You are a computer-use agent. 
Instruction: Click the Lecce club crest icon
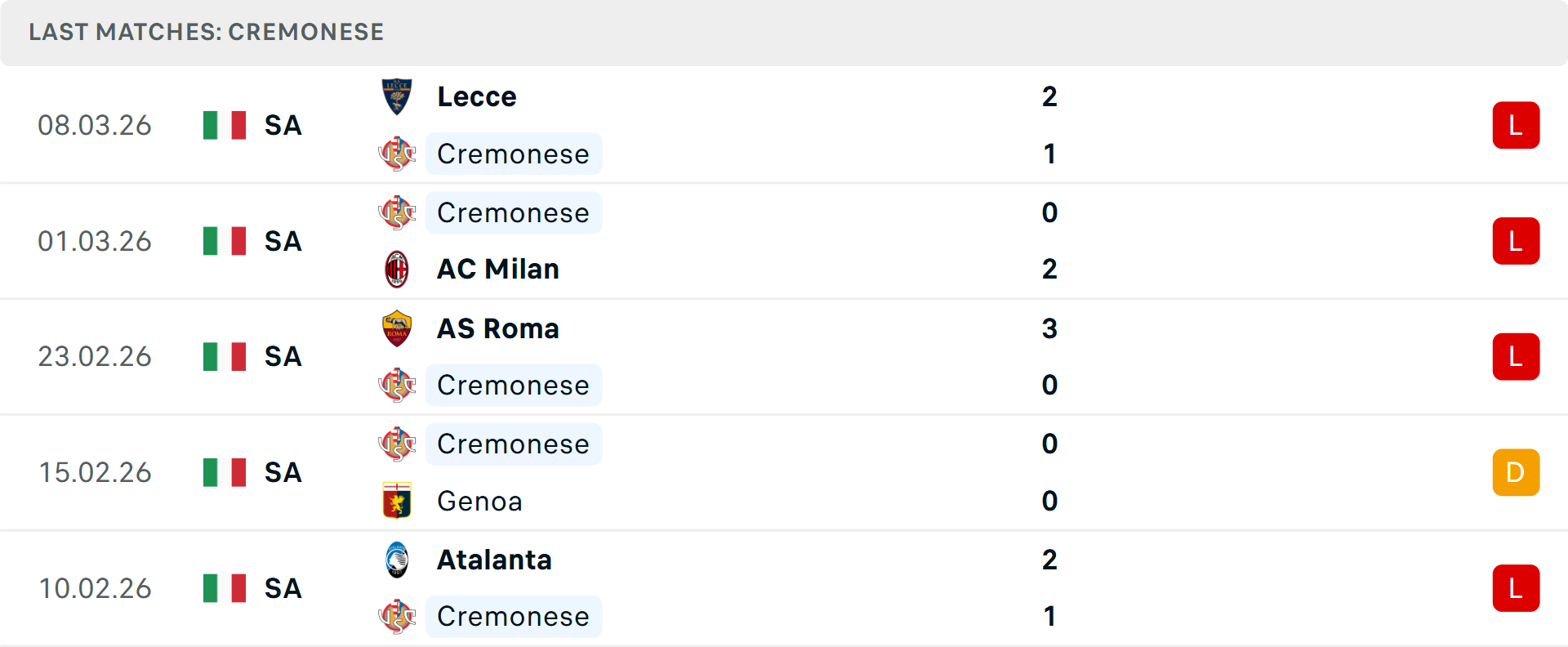click(x=398, y=96)
